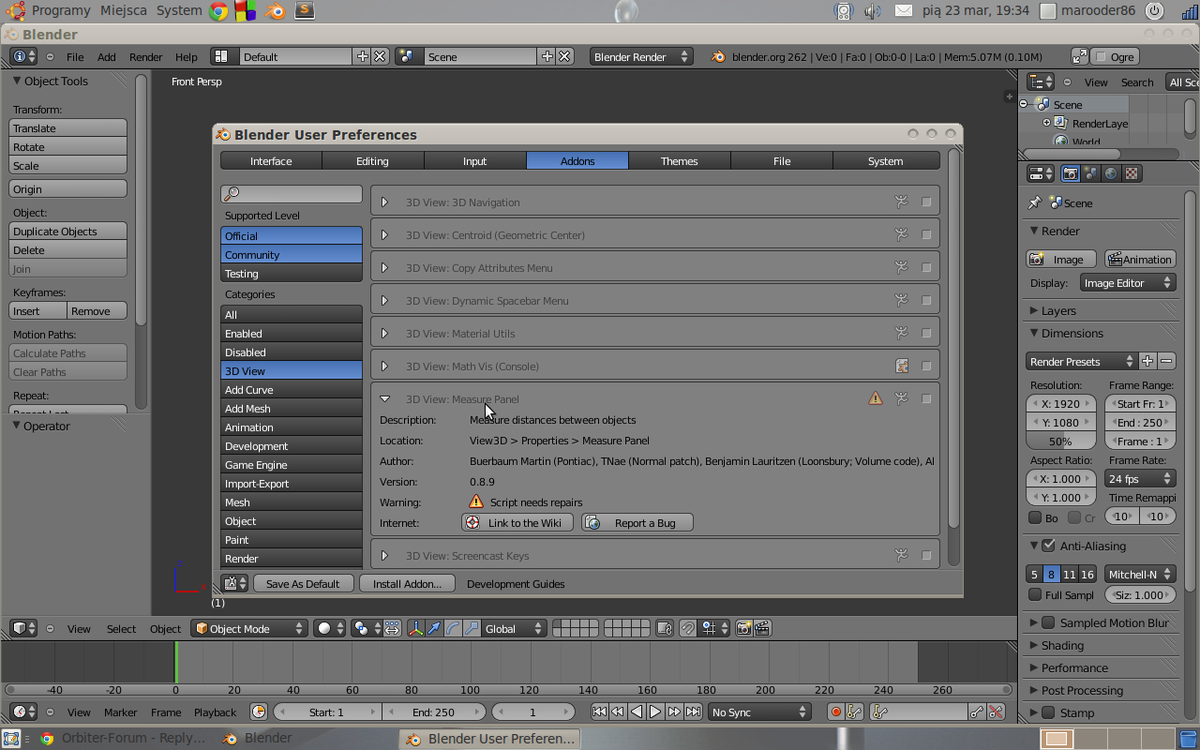Select Import-Export addon category

click(291, 483)
